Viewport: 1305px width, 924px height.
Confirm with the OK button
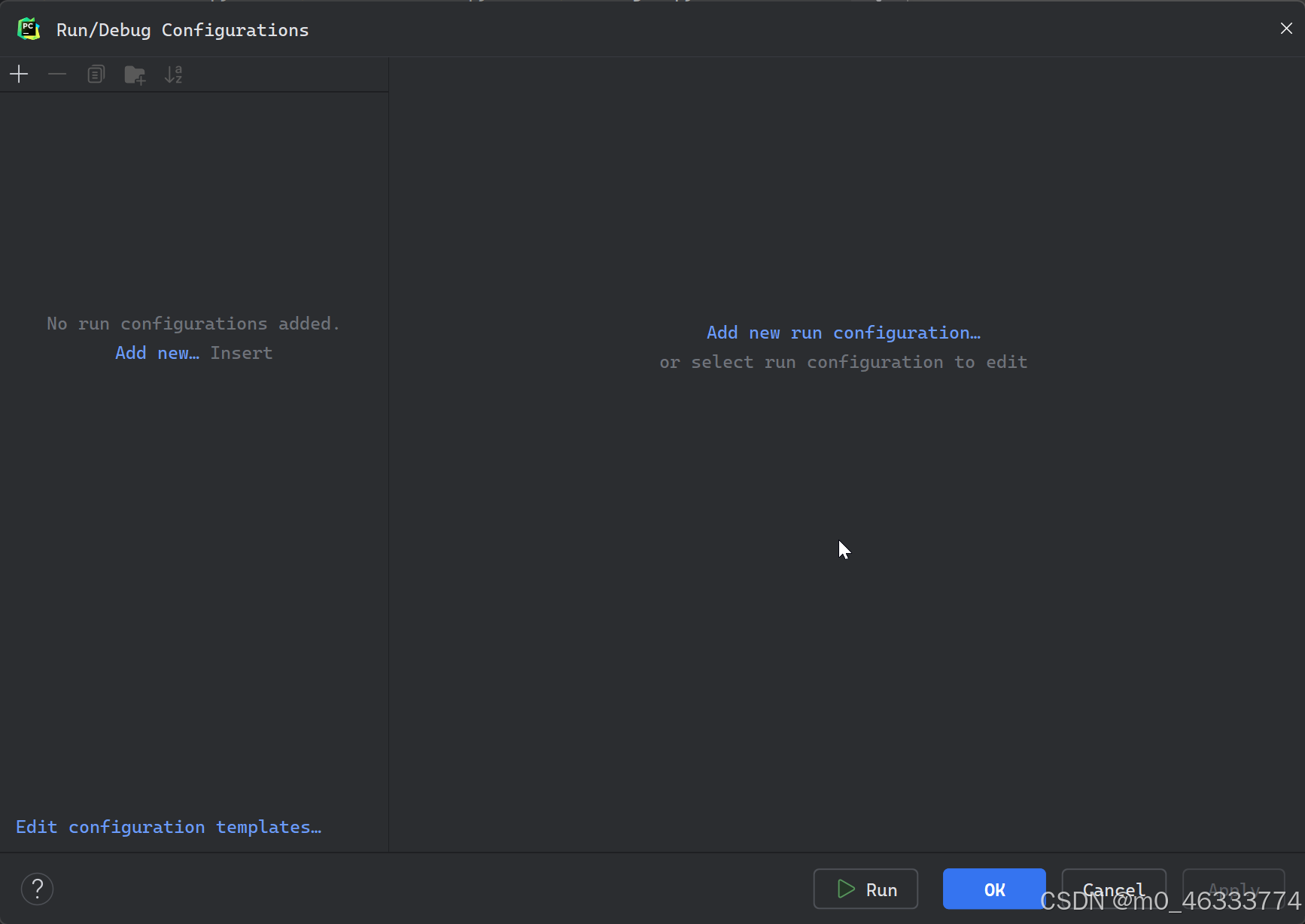click(x=993, y=889)
